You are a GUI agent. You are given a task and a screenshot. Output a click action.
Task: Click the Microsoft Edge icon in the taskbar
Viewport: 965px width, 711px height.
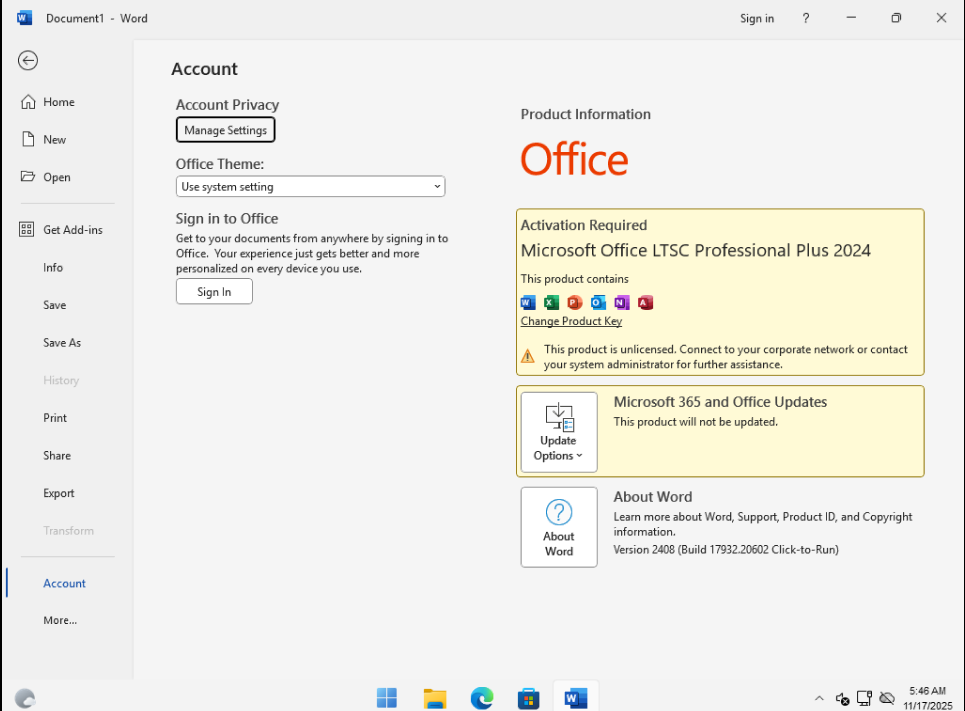pyautogui.click(x=482, y=698)
